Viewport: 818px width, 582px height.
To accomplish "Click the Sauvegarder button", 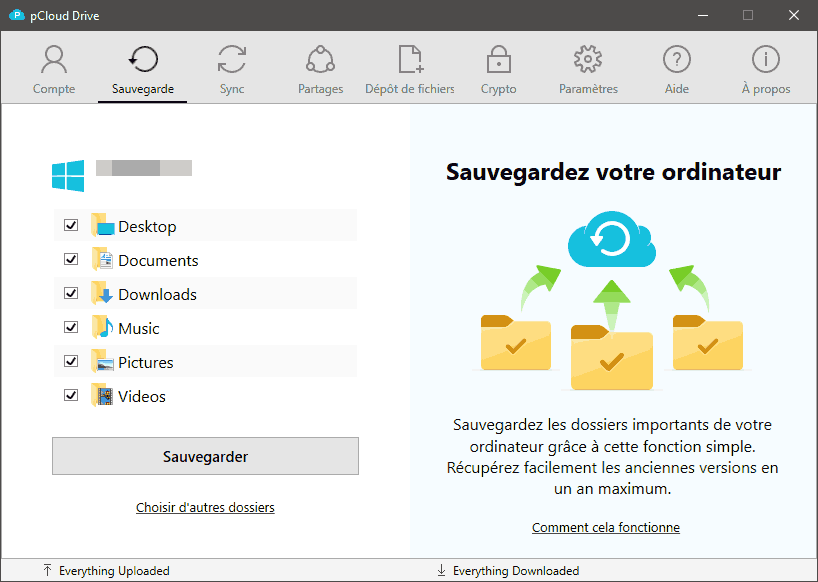I will pos(206,456).
